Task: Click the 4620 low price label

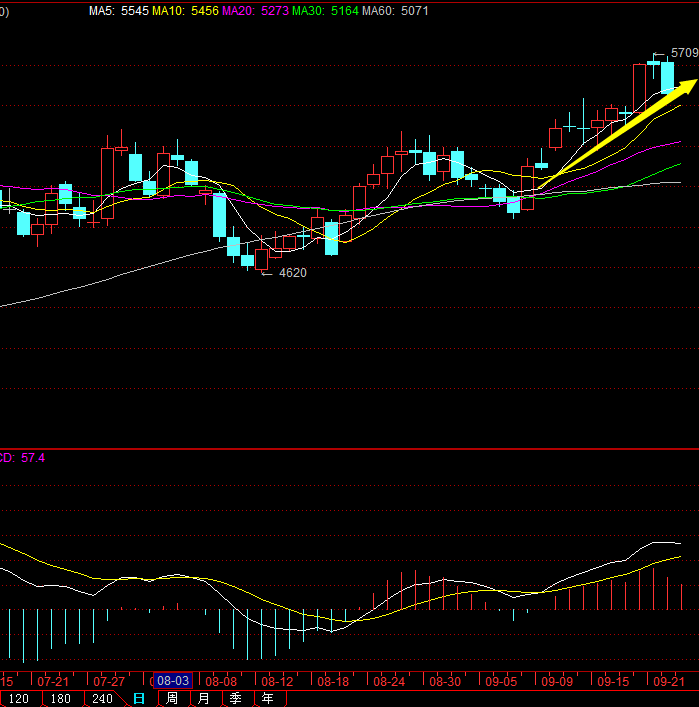Action: (292, 272)
